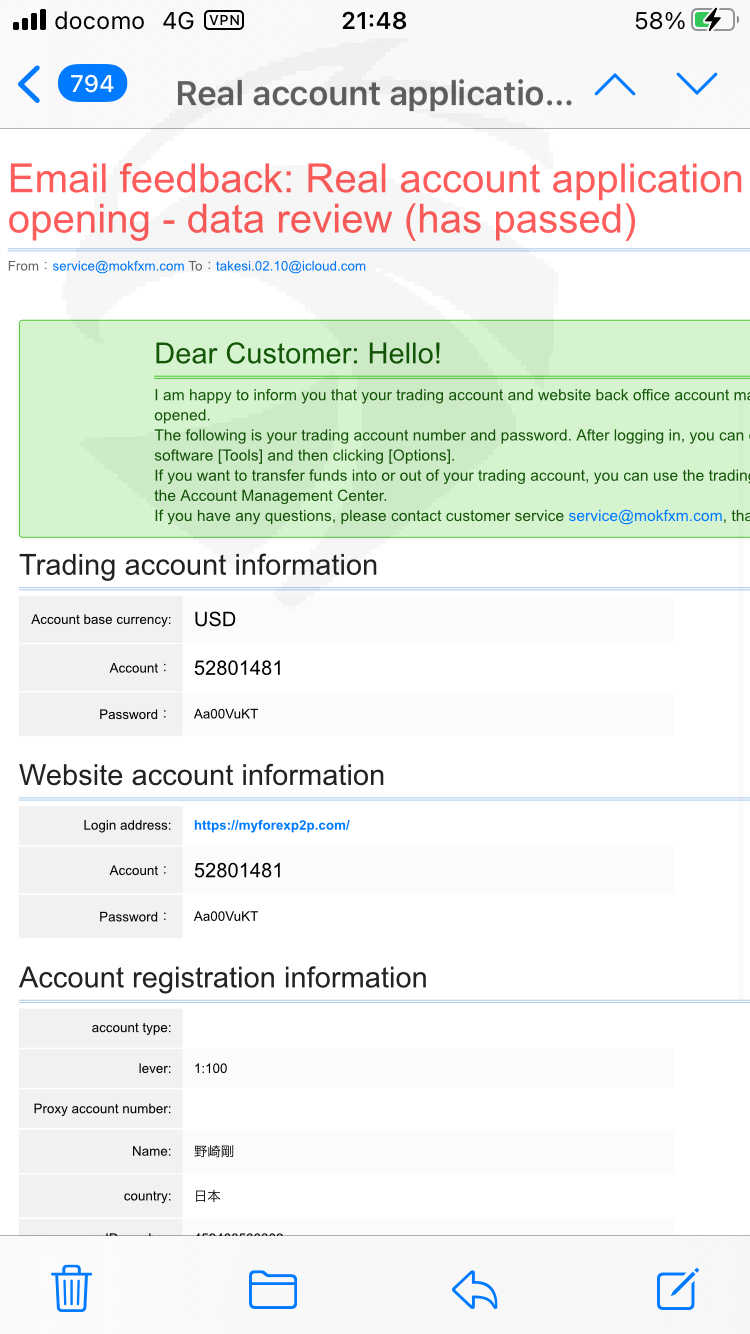Tap the trading account password Aa00VuKT
The image size is (750, 1334).
click(226, 714)
